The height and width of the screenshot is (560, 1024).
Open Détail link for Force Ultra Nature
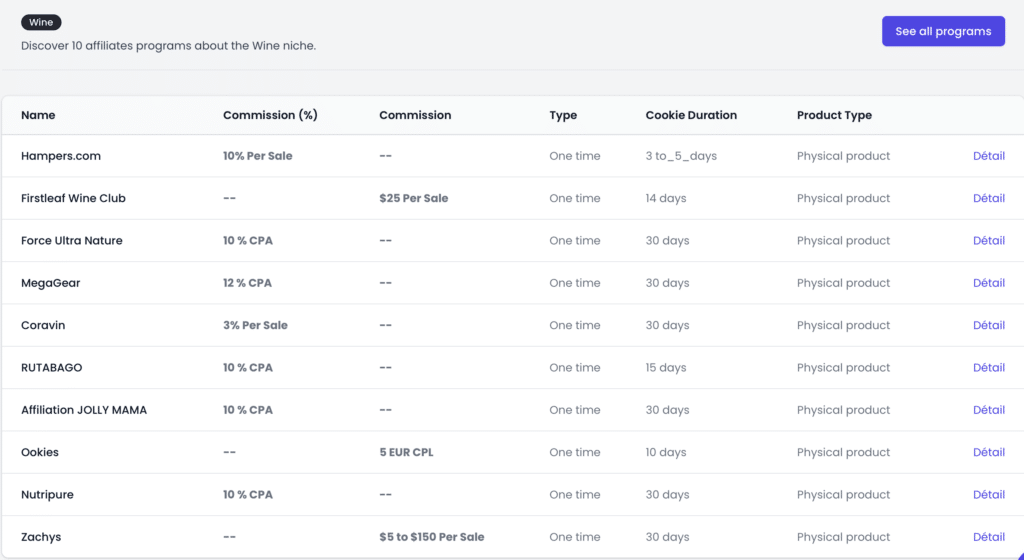click(x=989, y=241)
